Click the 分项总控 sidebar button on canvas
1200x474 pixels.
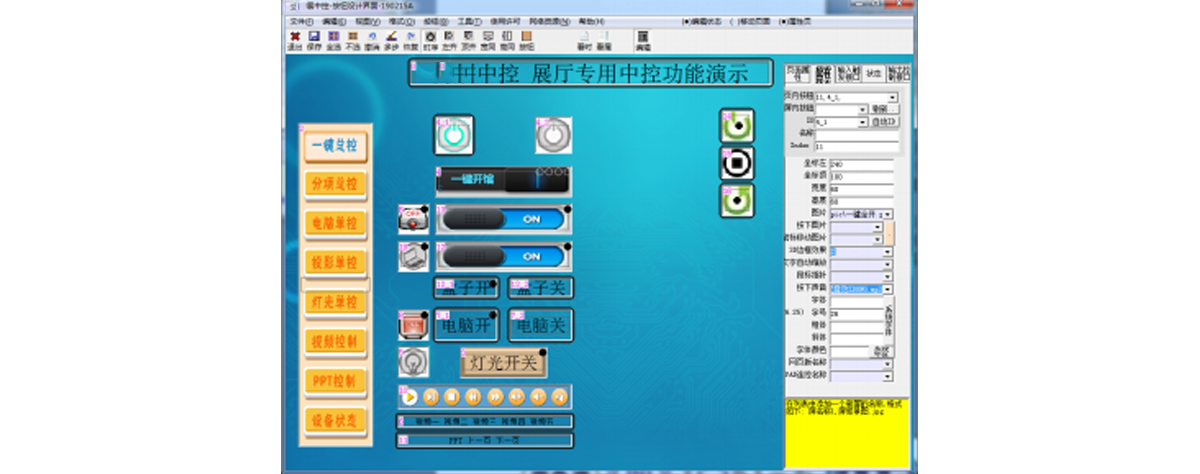click(x=336, y=184)
